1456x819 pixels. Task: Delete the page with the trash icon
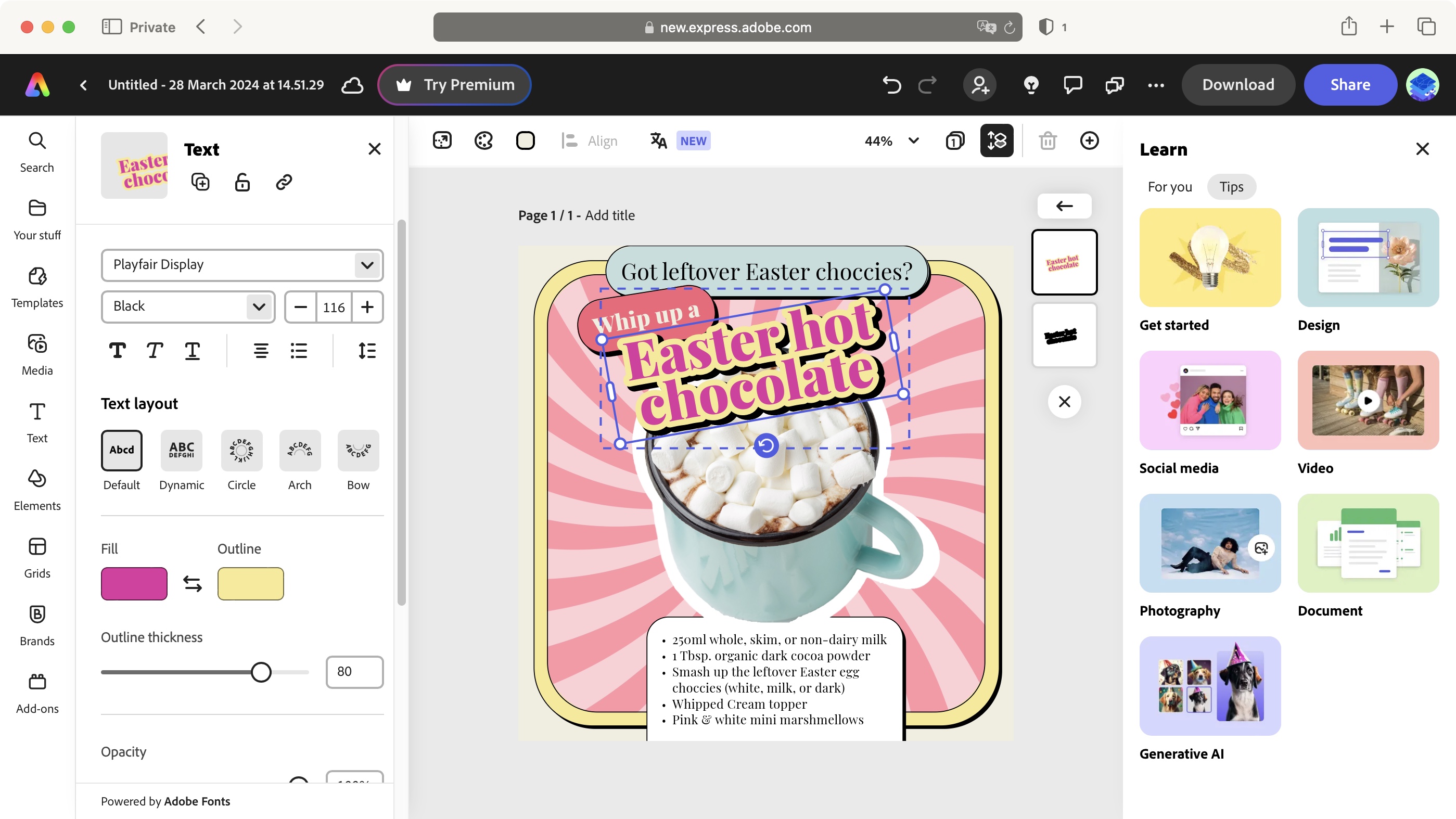1048,140
